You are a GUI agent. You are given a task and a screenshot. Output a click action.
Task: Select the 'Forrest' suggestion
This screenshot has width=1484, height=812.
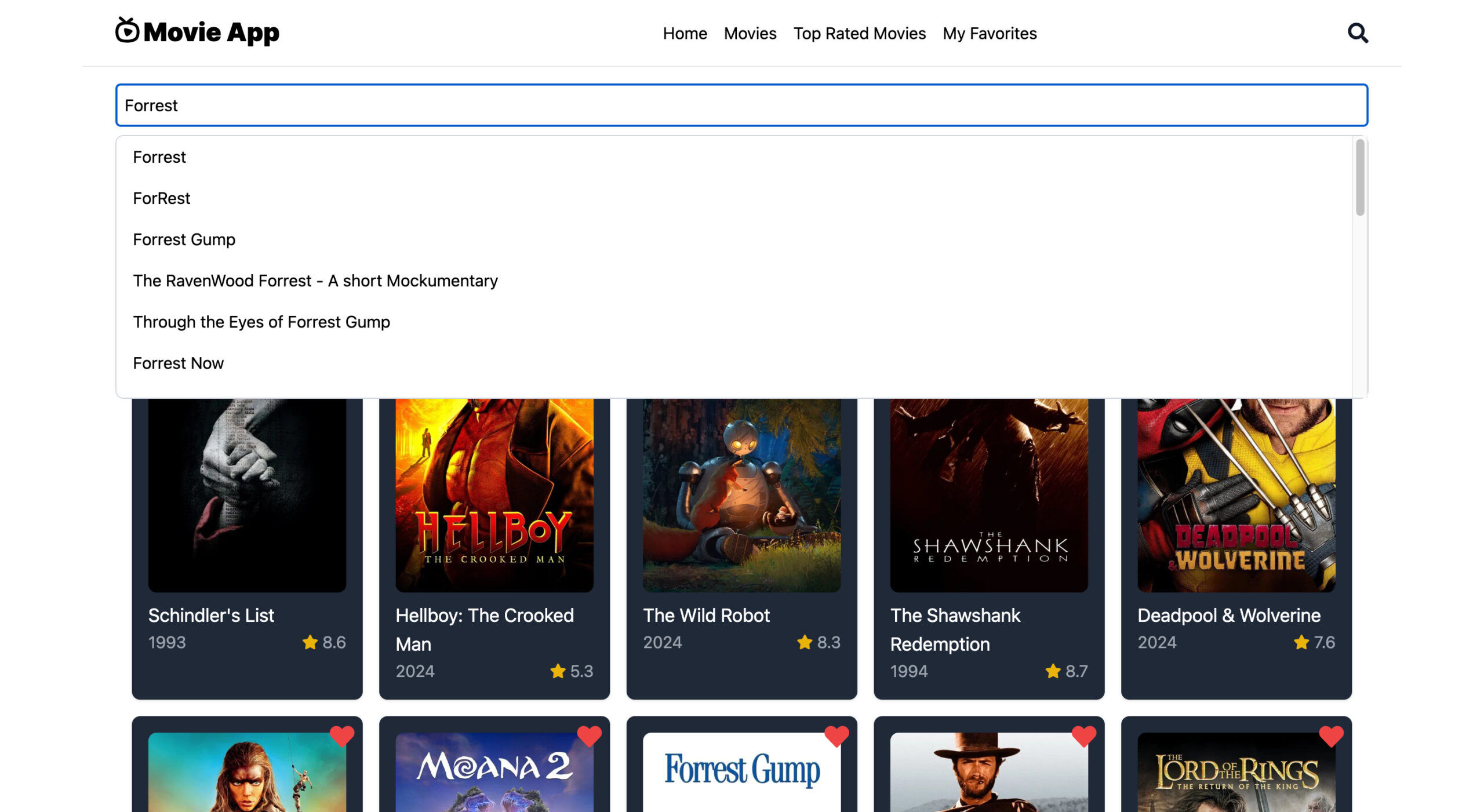click(734, 157)
